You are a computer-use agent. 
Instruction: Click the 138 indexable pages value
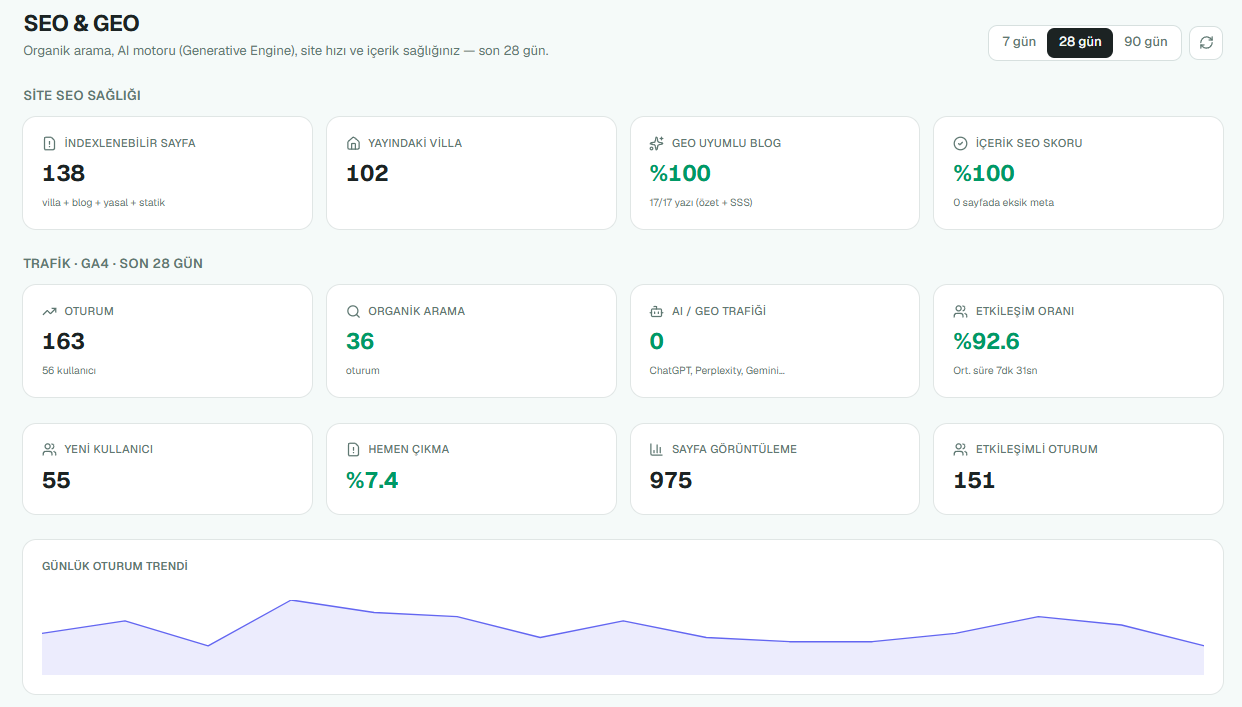[63, 173]
